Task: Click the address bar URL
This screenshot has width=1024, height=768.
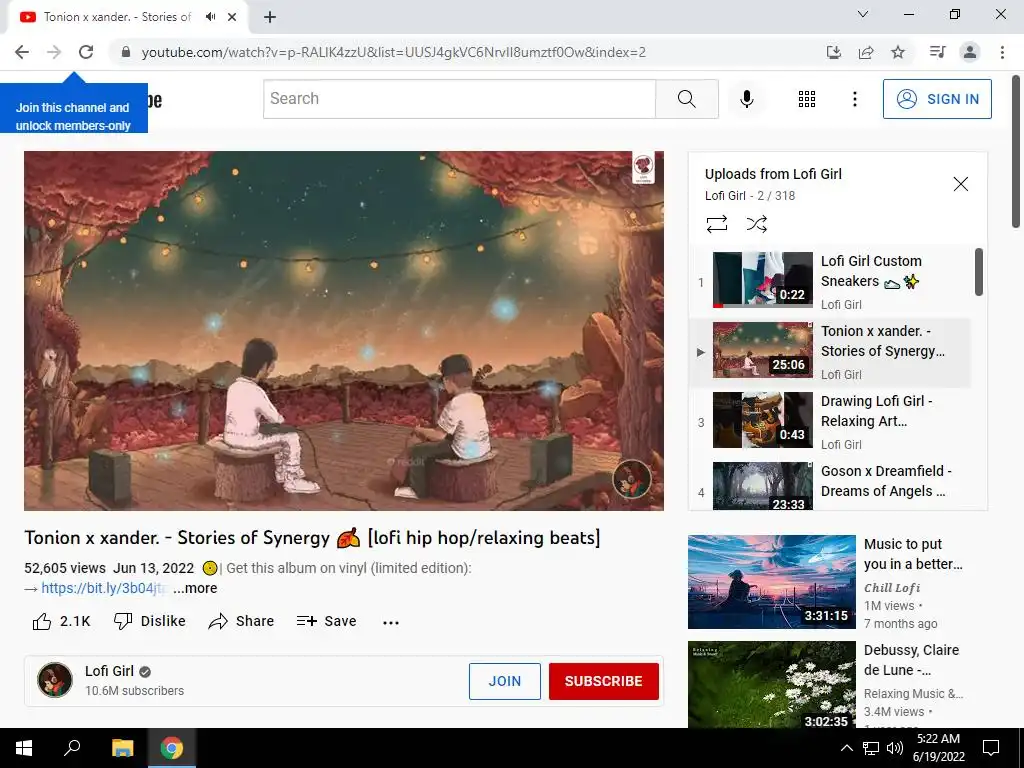Action: [x=394, y=52]
